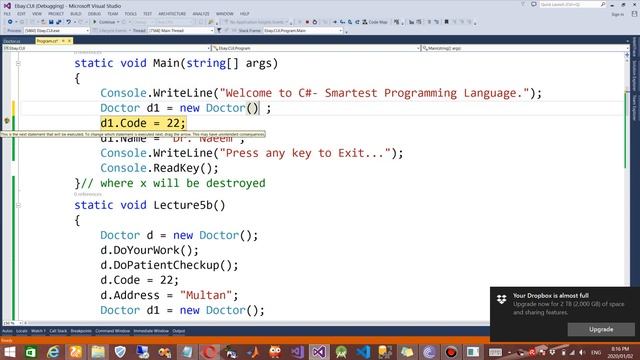This screenshot has width=640, height=360.
Task: Open the Immediate Window tab
Action: [x=151, y=331]
